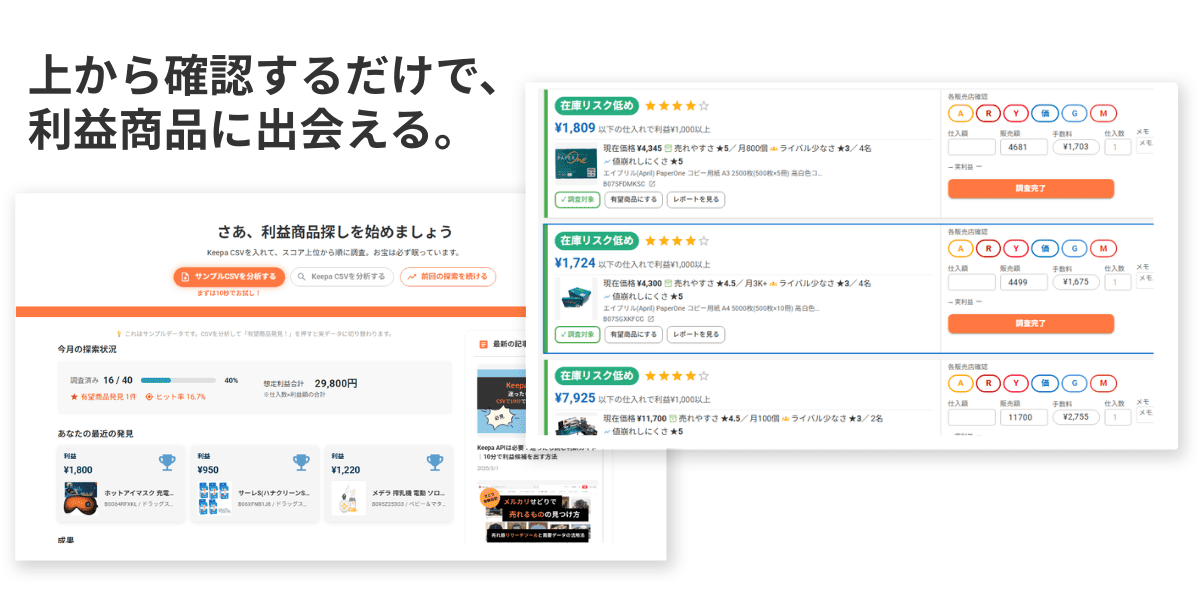Screen dimensions: 1200x600
Task: Open the 値 price check icon
Action: tap(1045, 112)
